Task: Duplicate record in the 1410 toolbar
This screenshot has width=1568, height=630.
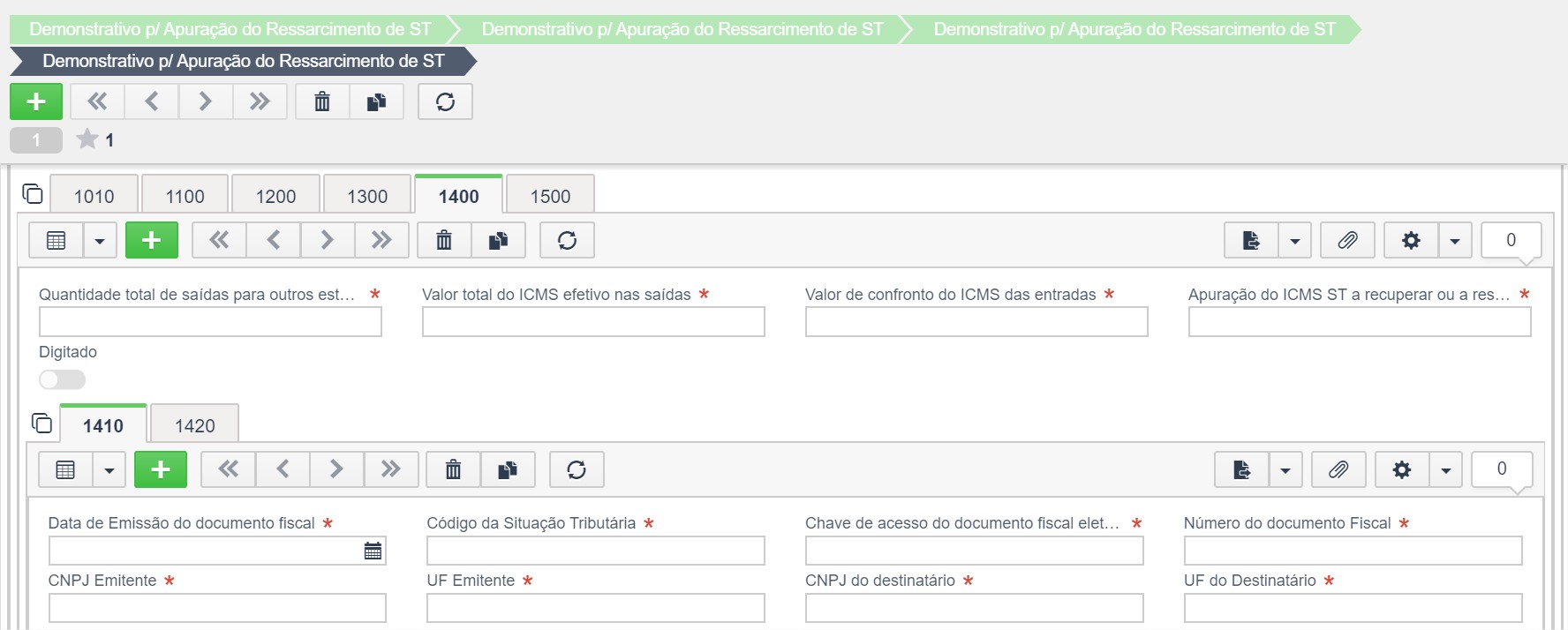Action: [508, 469]
